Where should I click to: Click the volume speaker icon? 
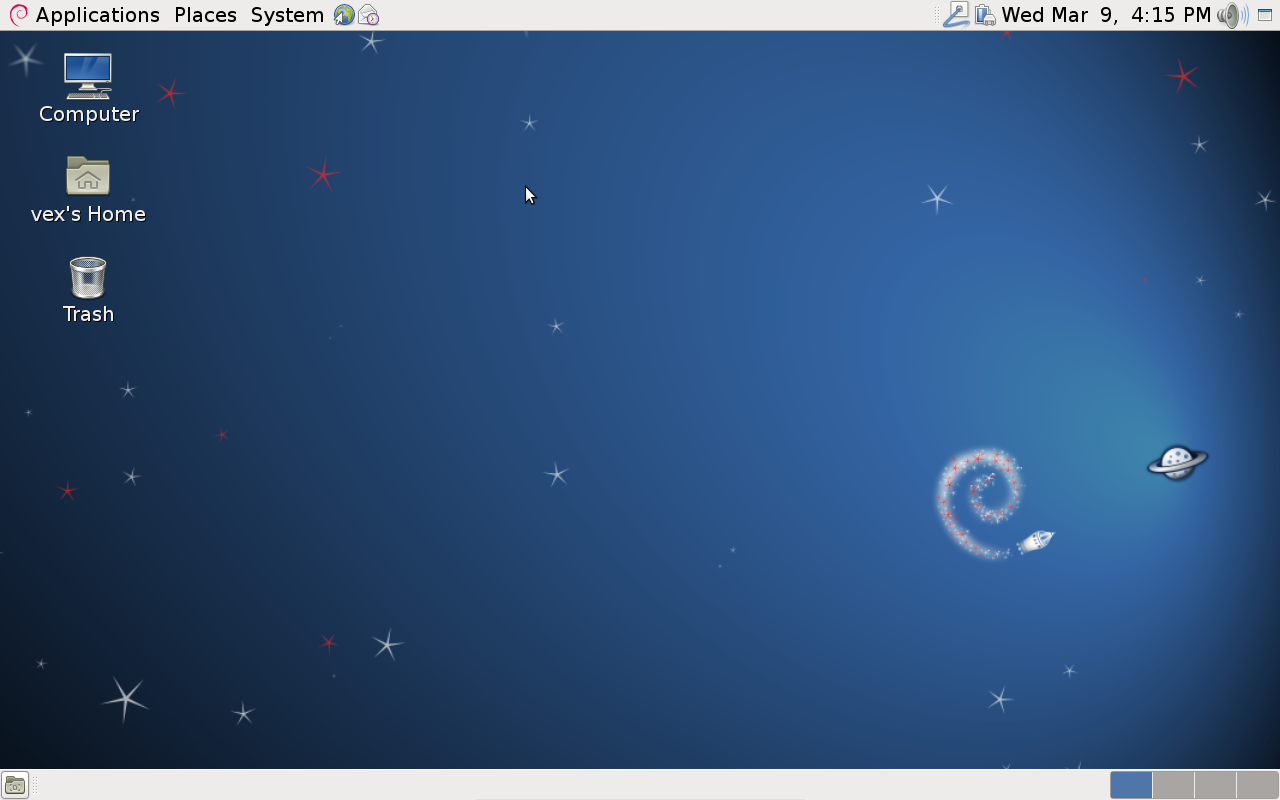point(1232,15)
